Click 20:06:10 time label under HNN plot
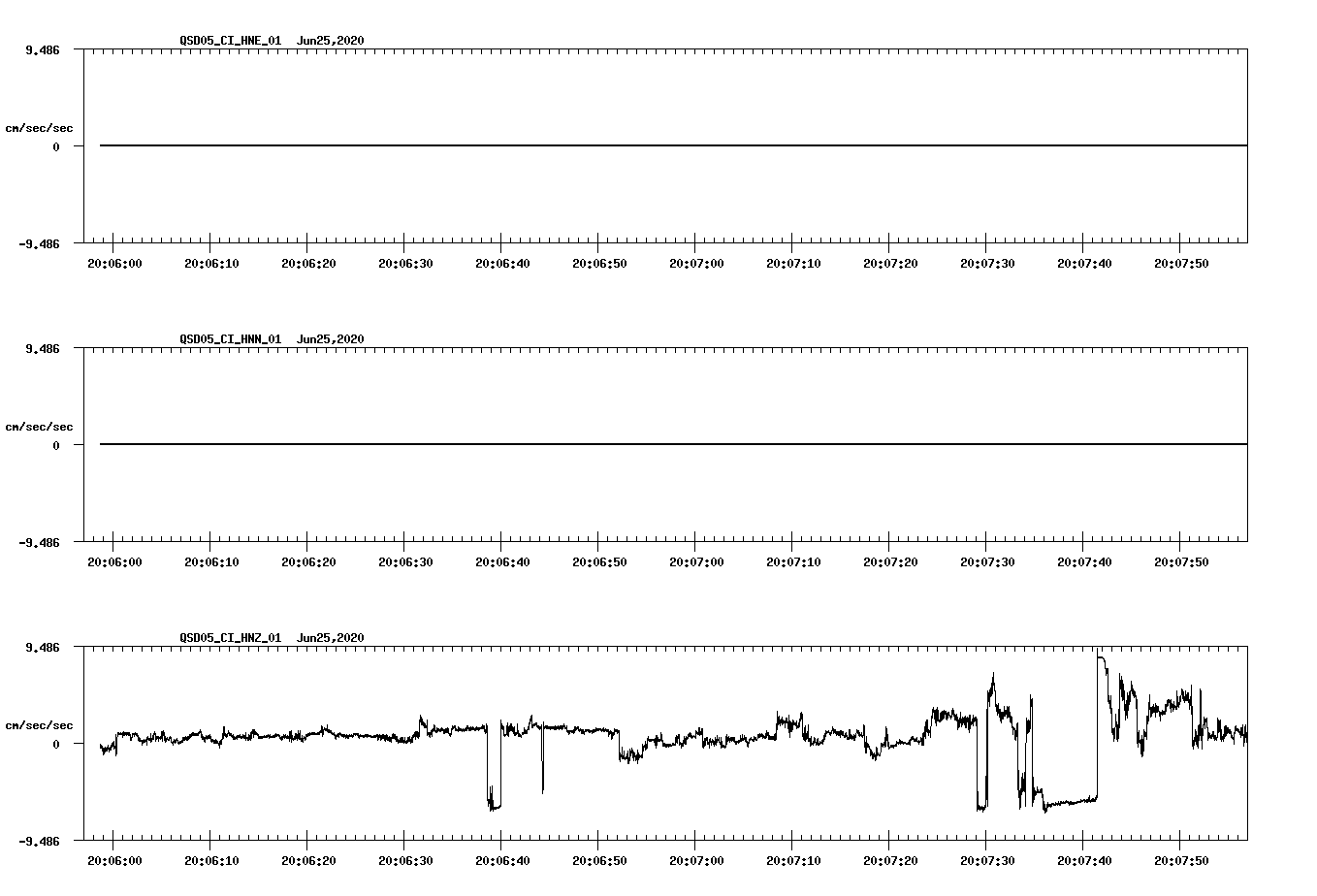 (211, 561)
